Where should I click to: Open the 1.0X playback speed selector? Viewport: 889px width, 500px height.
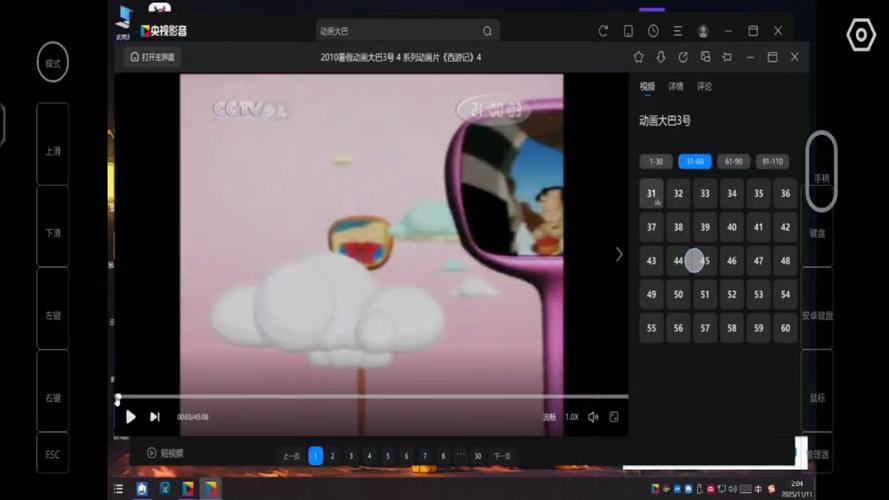coord(572,417)
